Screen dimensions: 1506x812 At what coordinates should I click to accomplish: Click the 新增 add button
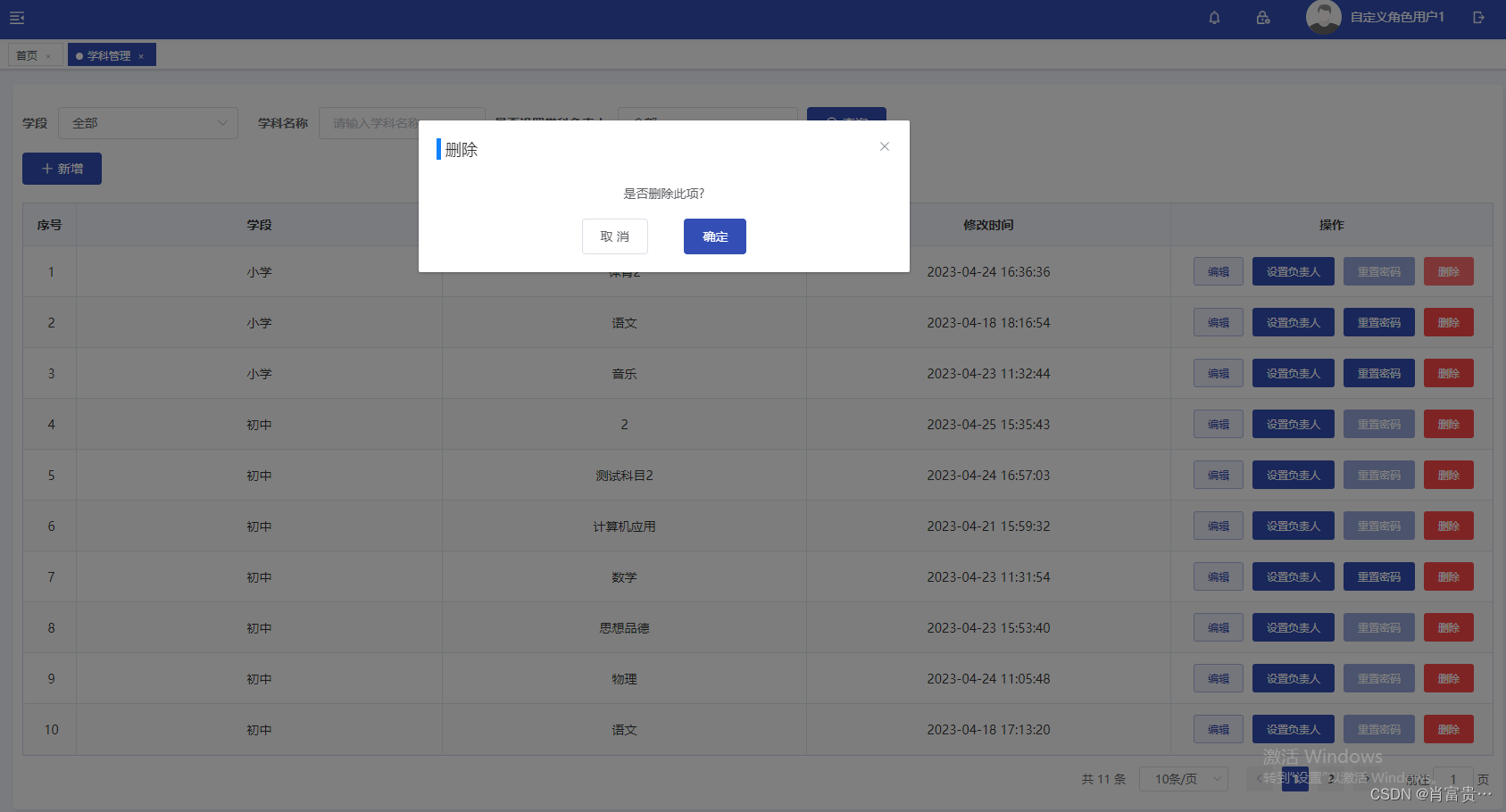[62, 168]
